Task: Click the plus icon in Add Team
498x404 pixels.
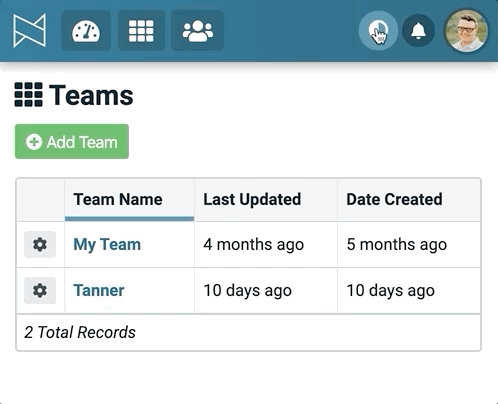Action: [34, 142]
